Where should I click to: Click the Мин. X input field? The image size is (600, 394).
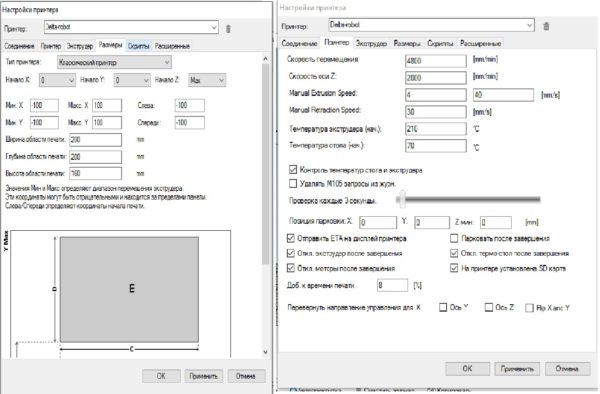click(x=44, y=106)
